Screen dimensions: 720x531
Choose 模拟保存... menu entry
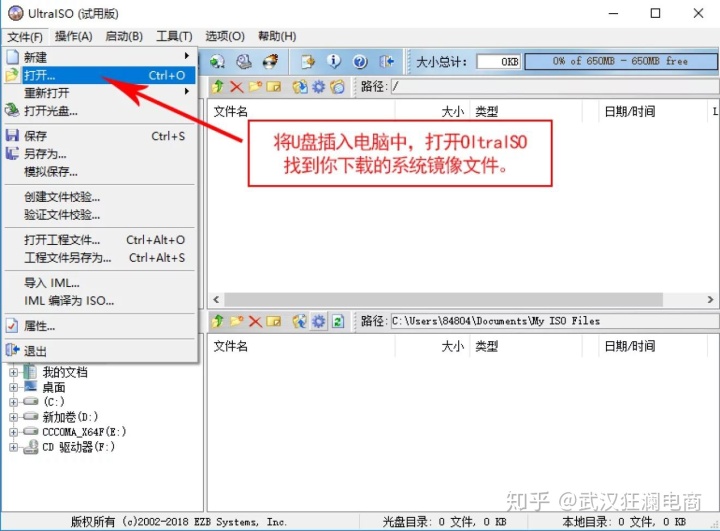point(100,172)
